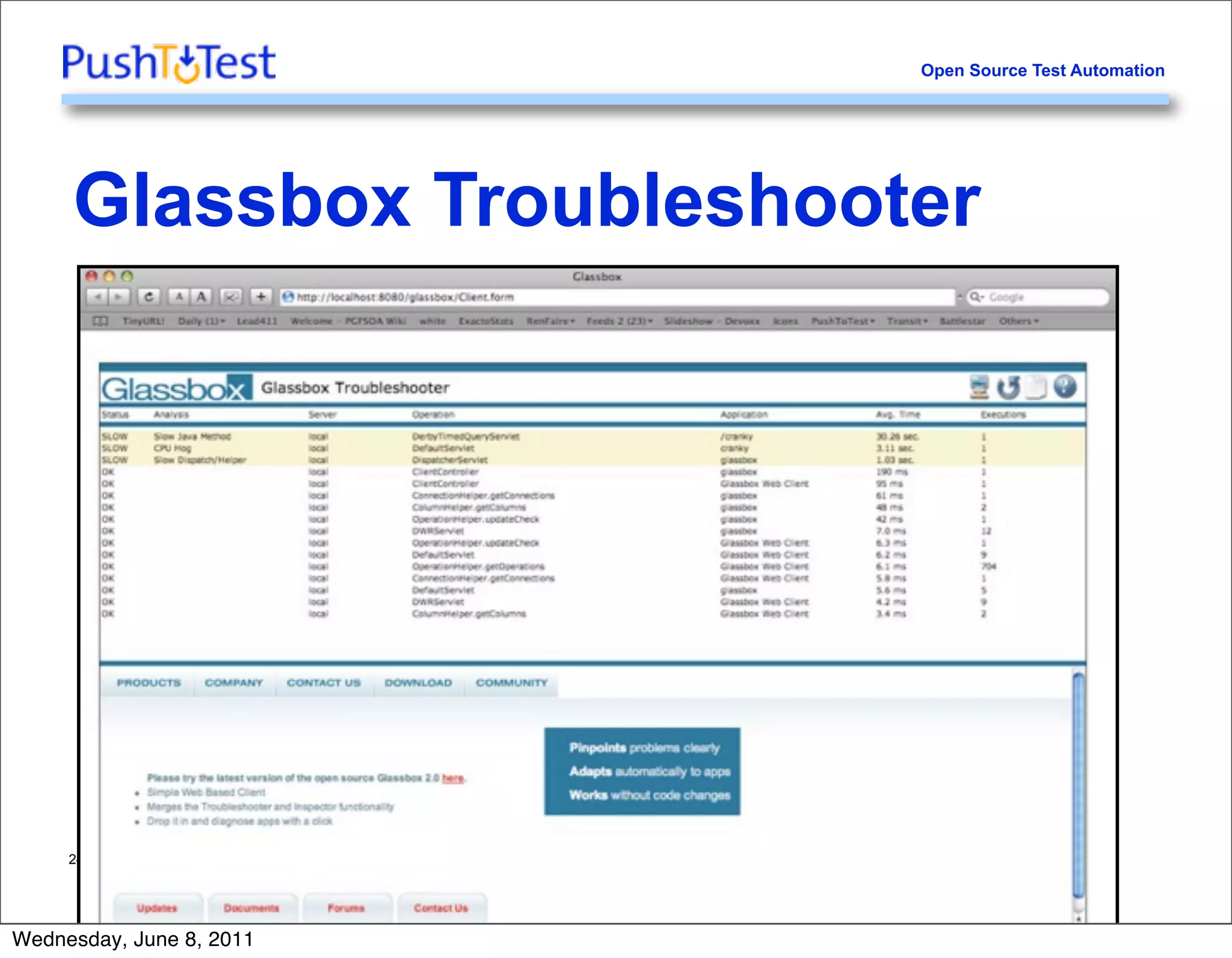Open the COMPANY tab
This screenshot has height=958, width=1232.
pyautogui.click(x=233, y=683)
